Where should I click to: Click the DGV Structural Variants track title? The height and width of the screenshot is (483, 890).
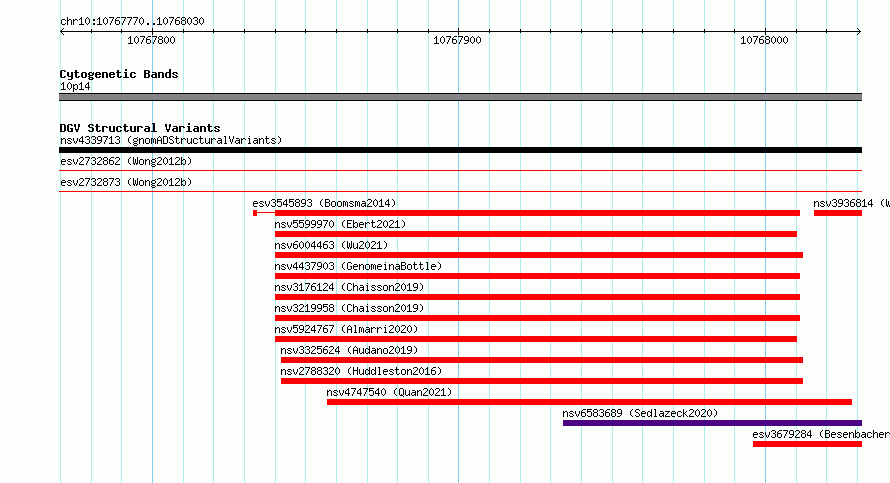tap(140, 128)
